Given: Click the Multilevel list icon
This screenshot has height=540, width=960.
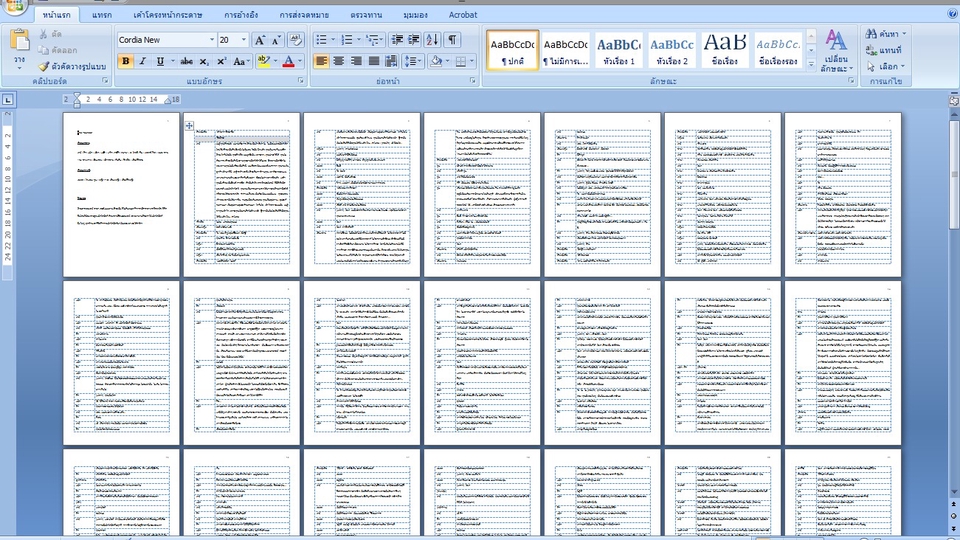Looking at the screenshot, I should [x=372, y=40].
